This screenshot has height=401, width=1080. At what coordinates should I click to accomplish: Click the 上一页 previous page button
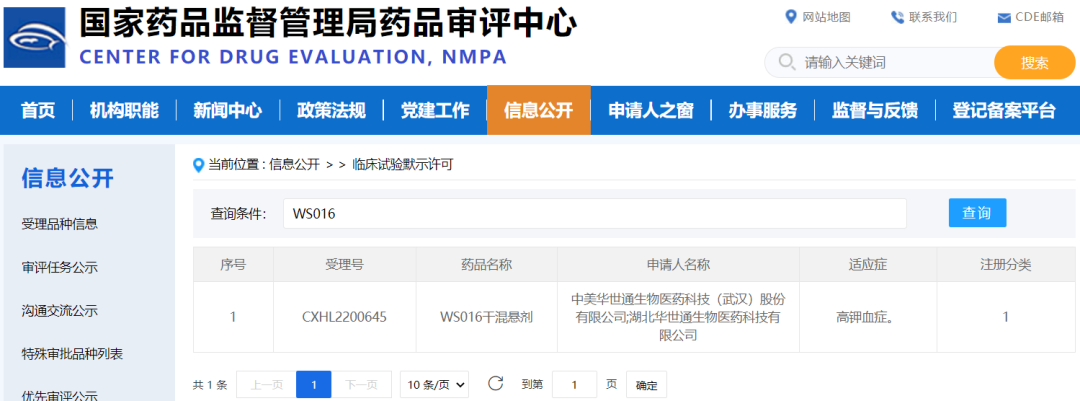pos(266,384)
